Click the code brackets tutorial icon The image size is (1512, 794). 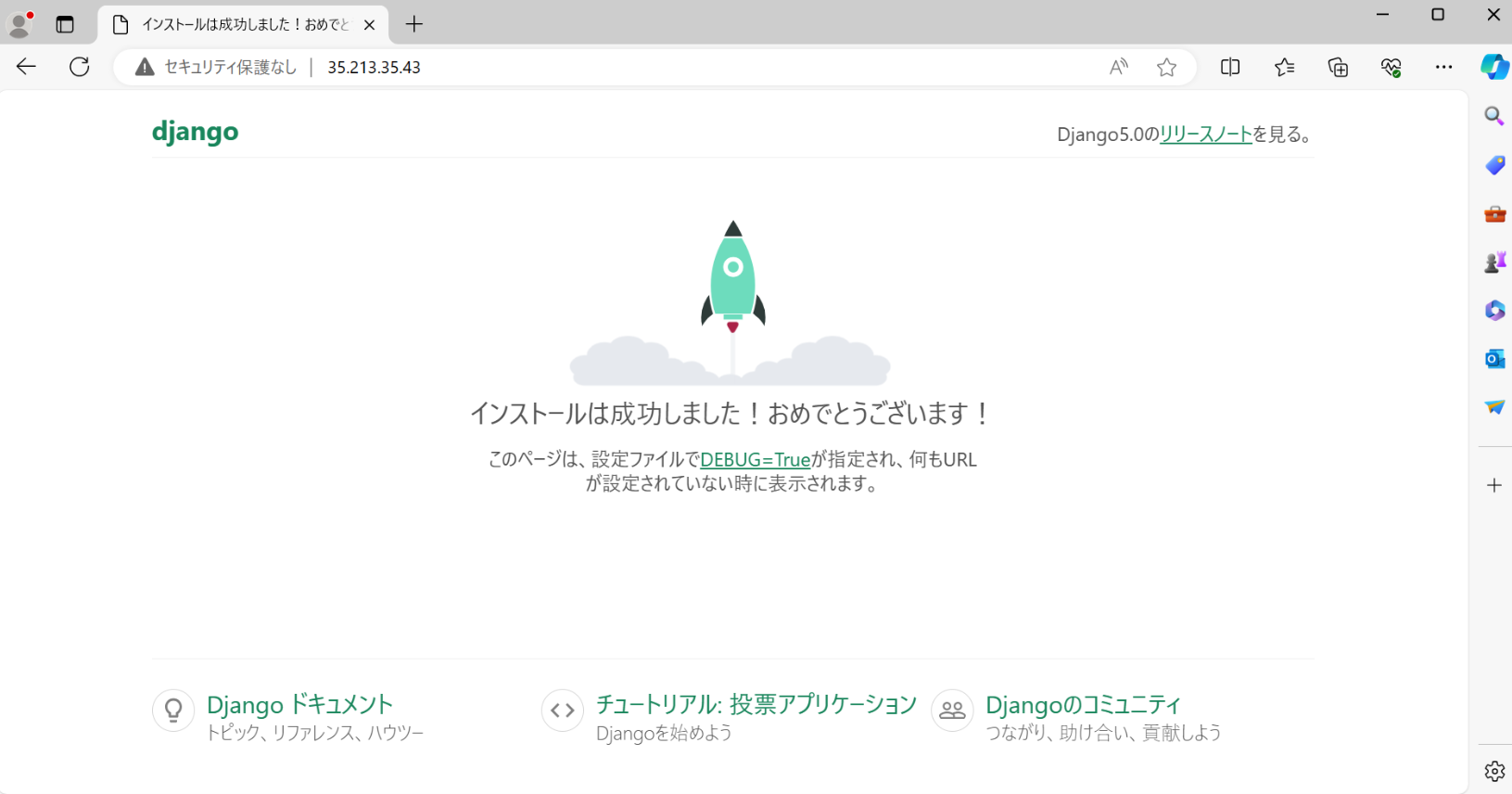pyautogui.click(x=563, y=711)
